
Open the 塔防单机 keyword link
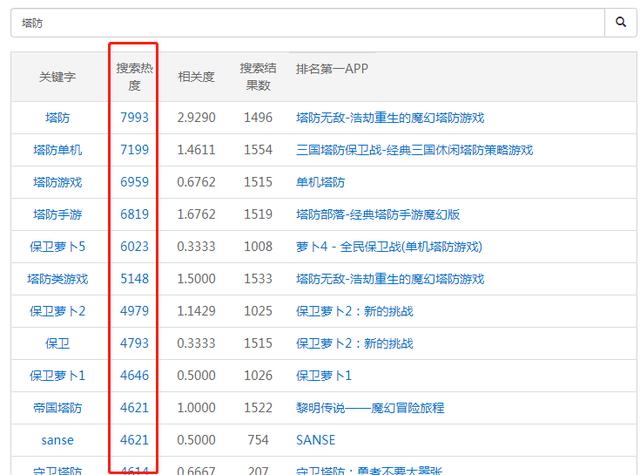58,150
